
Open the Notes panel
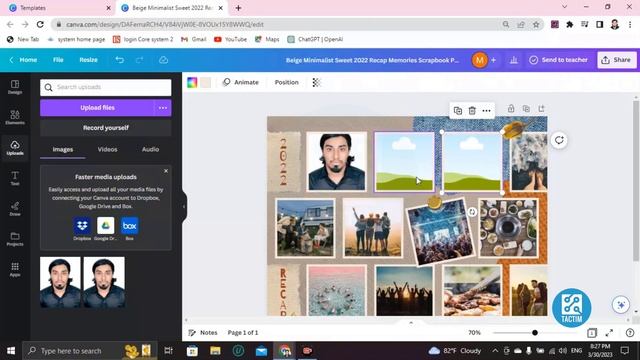(x=203, y=333)
